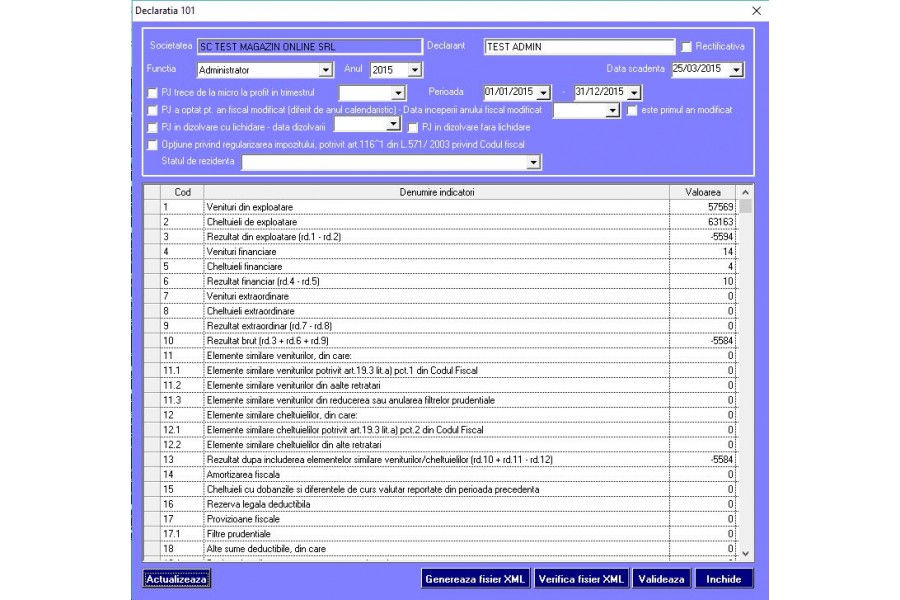
Task: Click the Cod column header
Action: point(182,192)
